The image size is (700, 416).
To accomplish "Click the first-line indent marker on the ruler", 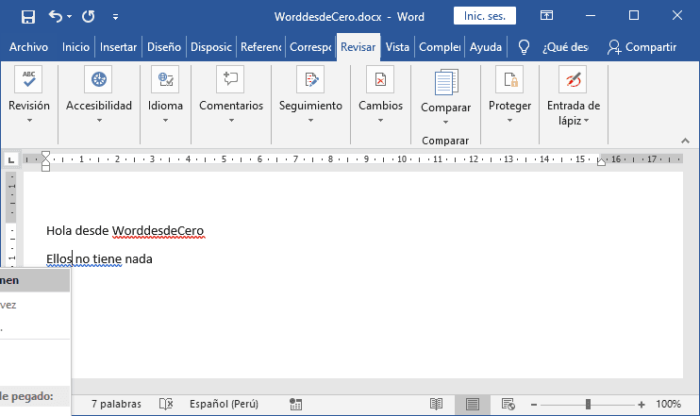I will tap(45, 155).
